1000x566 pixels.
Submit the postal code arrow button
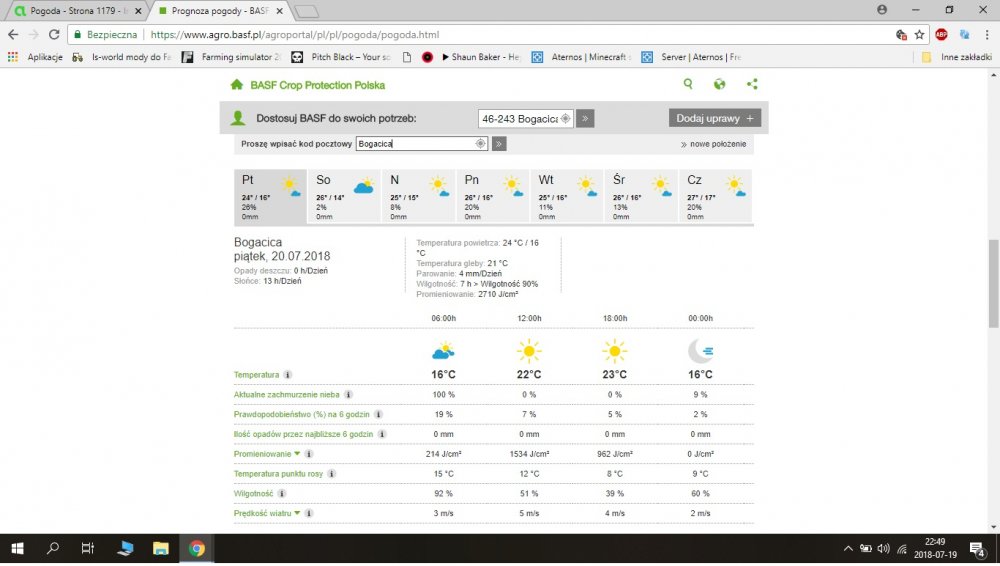click(499, 144)
